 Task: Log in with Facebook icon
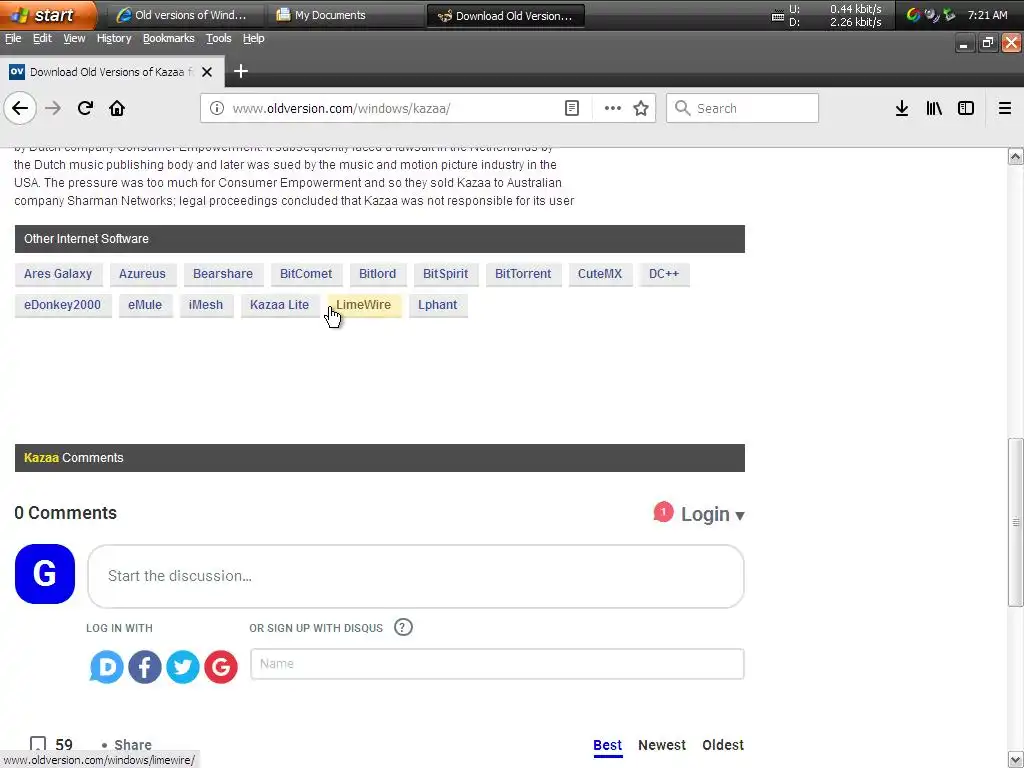point(145,667)
